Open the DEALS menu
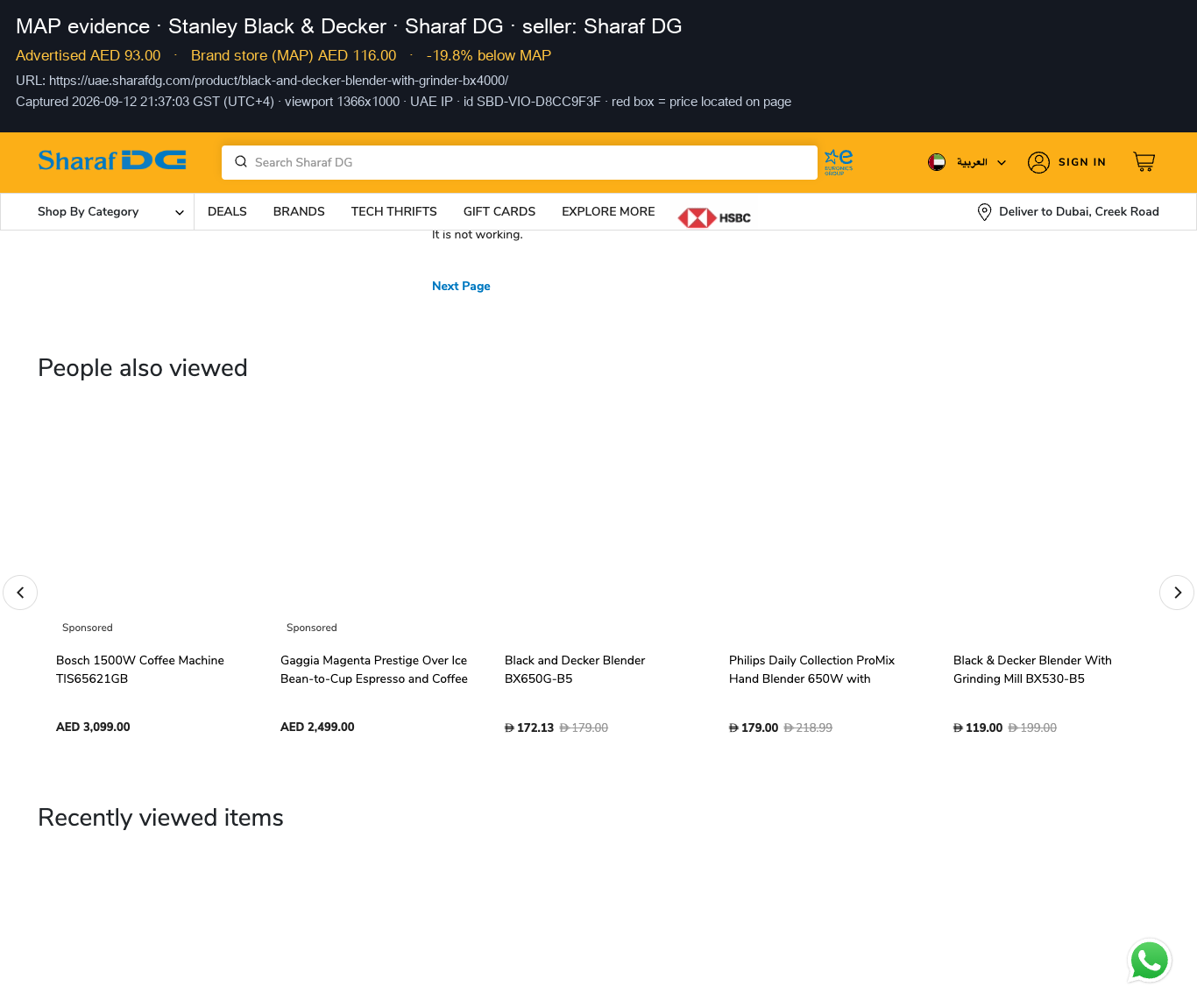1197x1008 pixels. pyautogui.click(x=227, y=212)
